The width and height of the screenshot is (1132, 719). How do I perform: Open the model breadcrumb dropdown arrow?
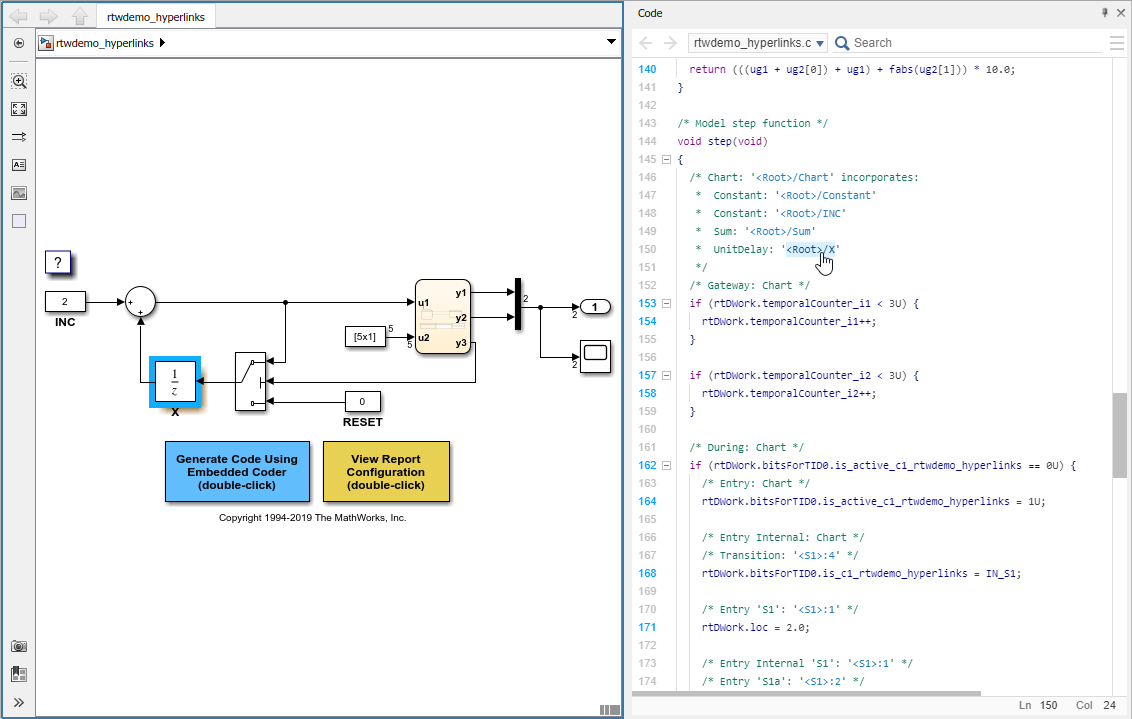point(612,43)
